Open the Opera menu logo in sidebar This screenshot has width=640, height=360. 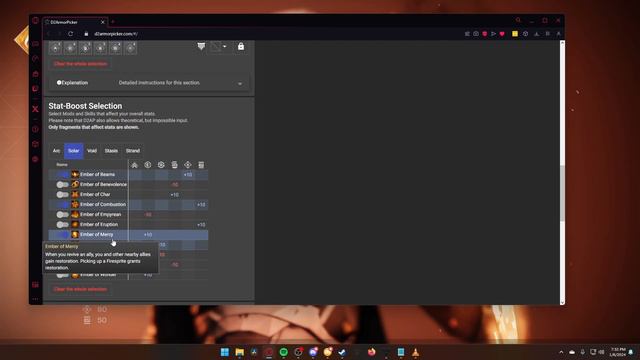point(36,20)
